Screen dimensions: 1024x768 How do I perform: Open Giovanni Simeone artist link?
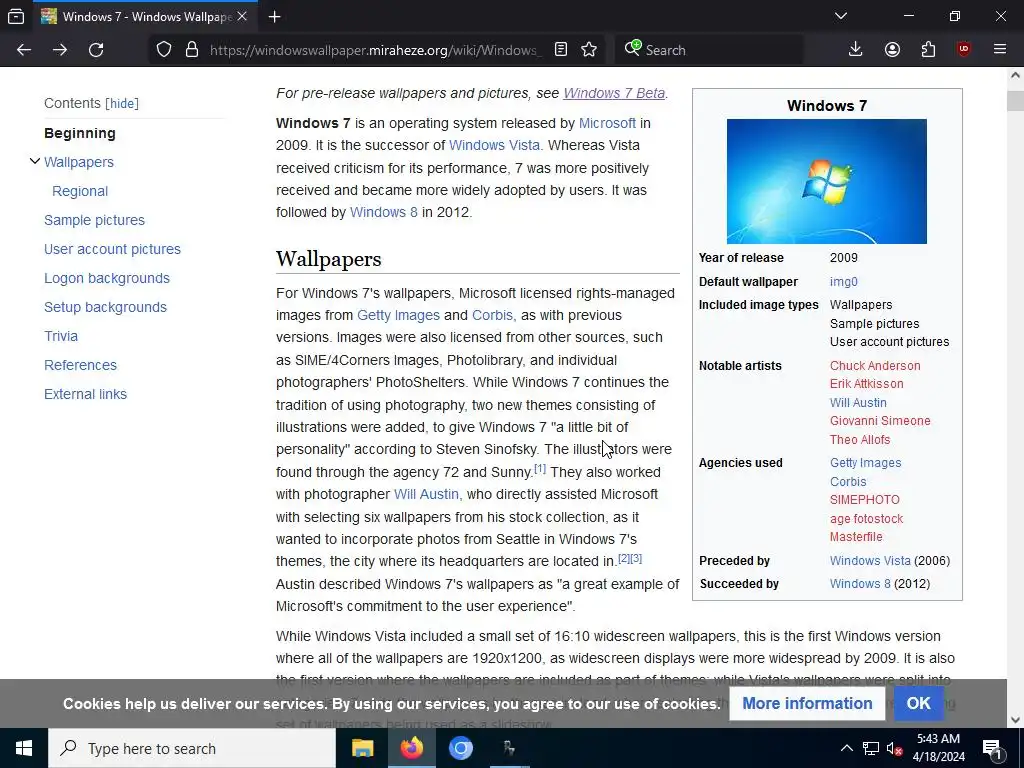pos(880,421)
